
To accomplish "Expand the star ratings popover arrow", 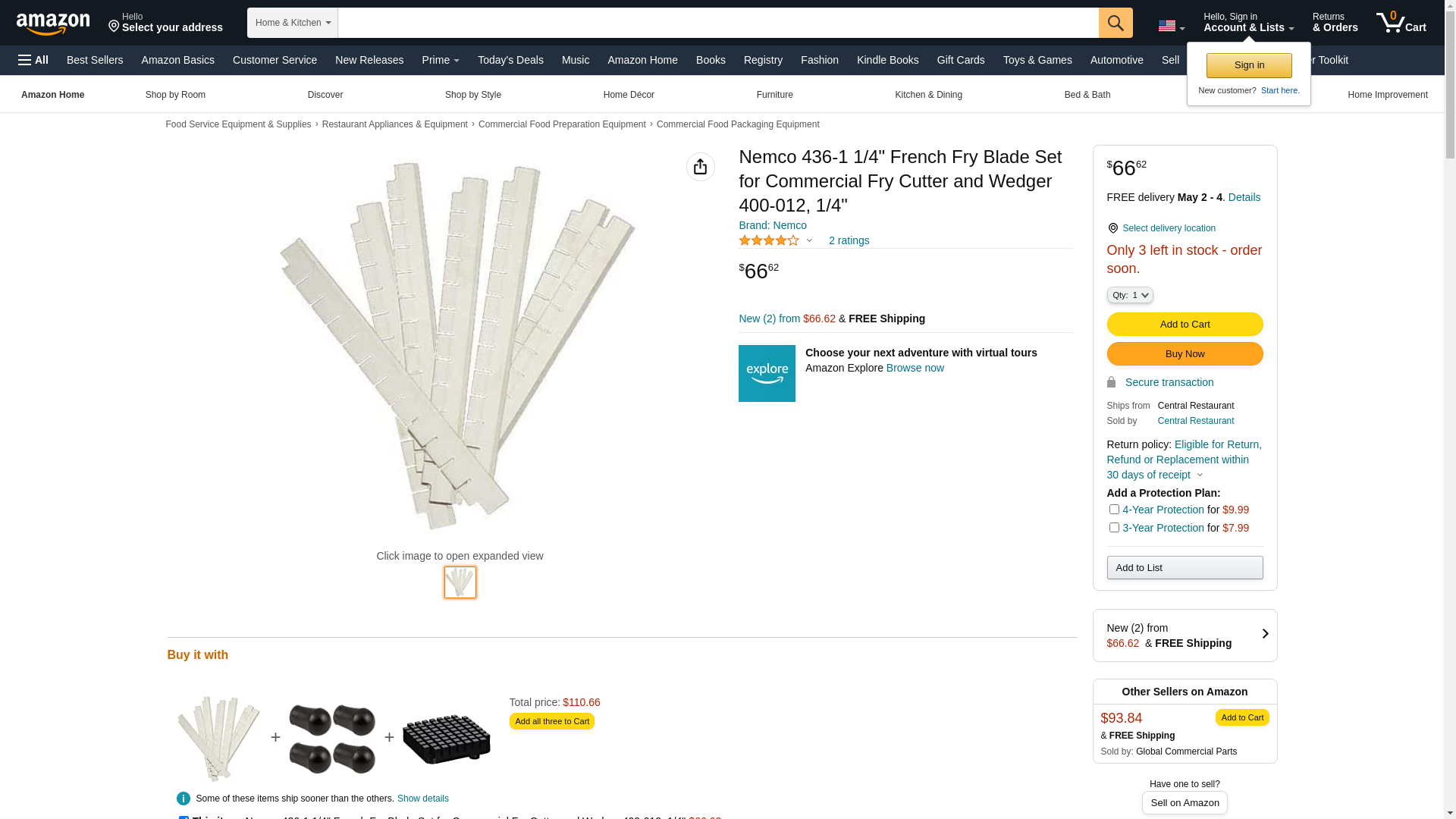I will [809, 241].
